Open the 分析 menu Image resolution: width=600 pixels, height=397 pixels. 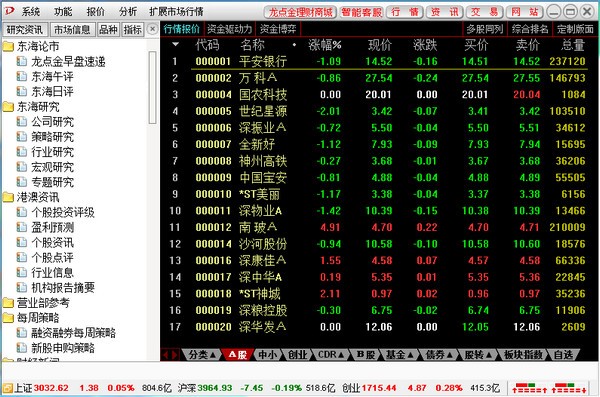click(x=128, y=12)
